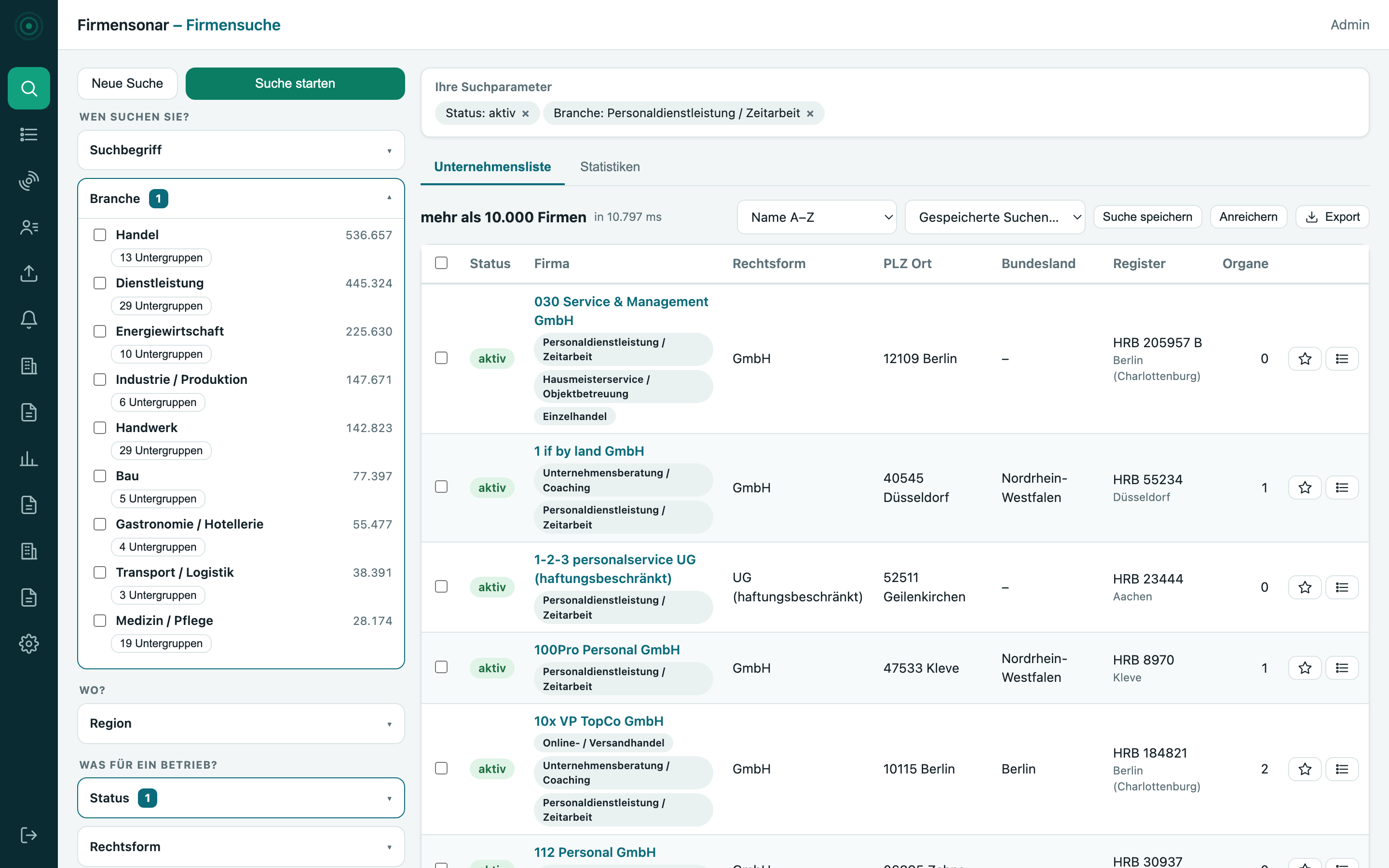1389x868 pixels.
Task: Open company '10x VP TopCo GmbH'
Action: (x=599, y=721)
